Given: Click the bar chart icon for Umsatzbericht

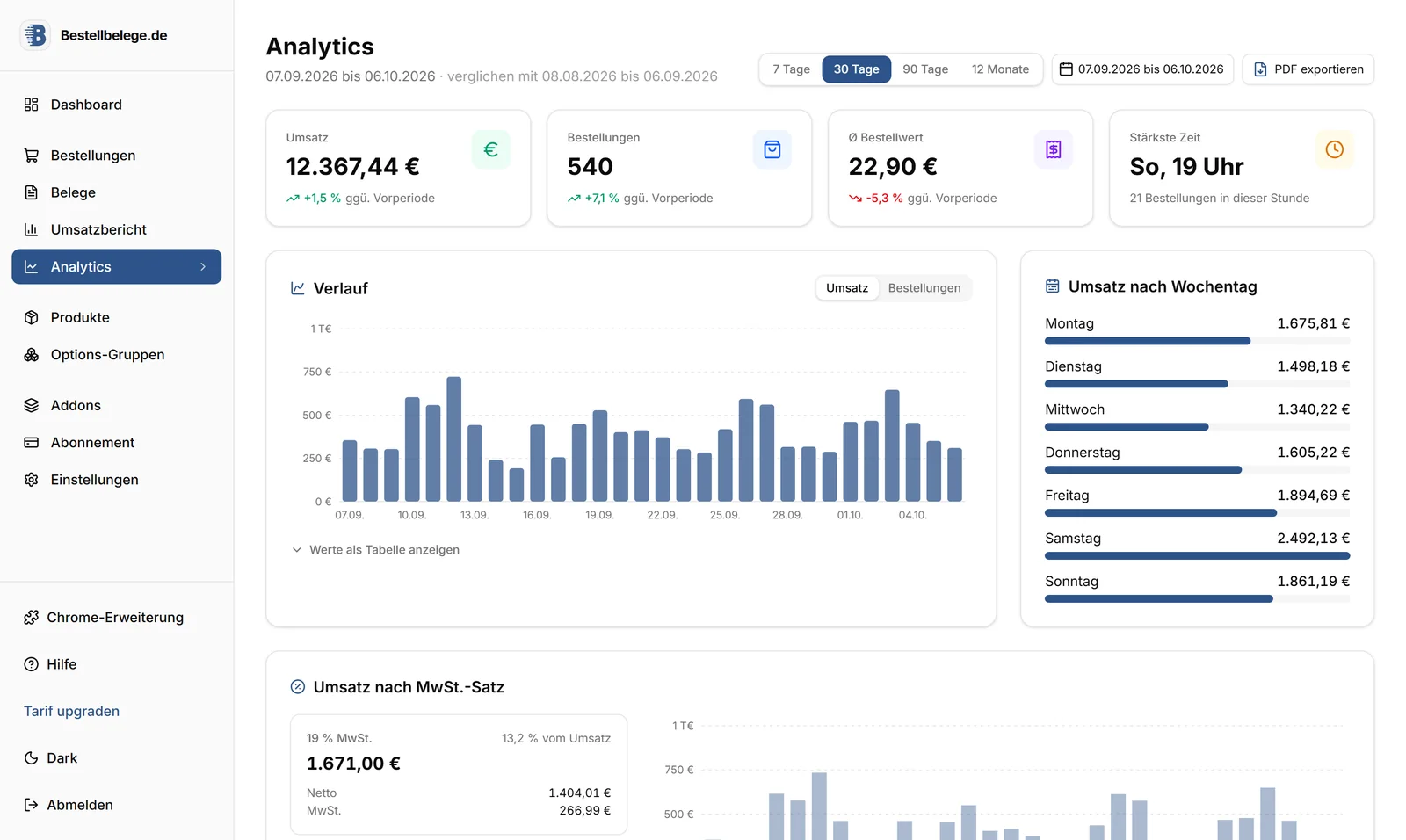Looking at the screenshot, I should point(32,229).
